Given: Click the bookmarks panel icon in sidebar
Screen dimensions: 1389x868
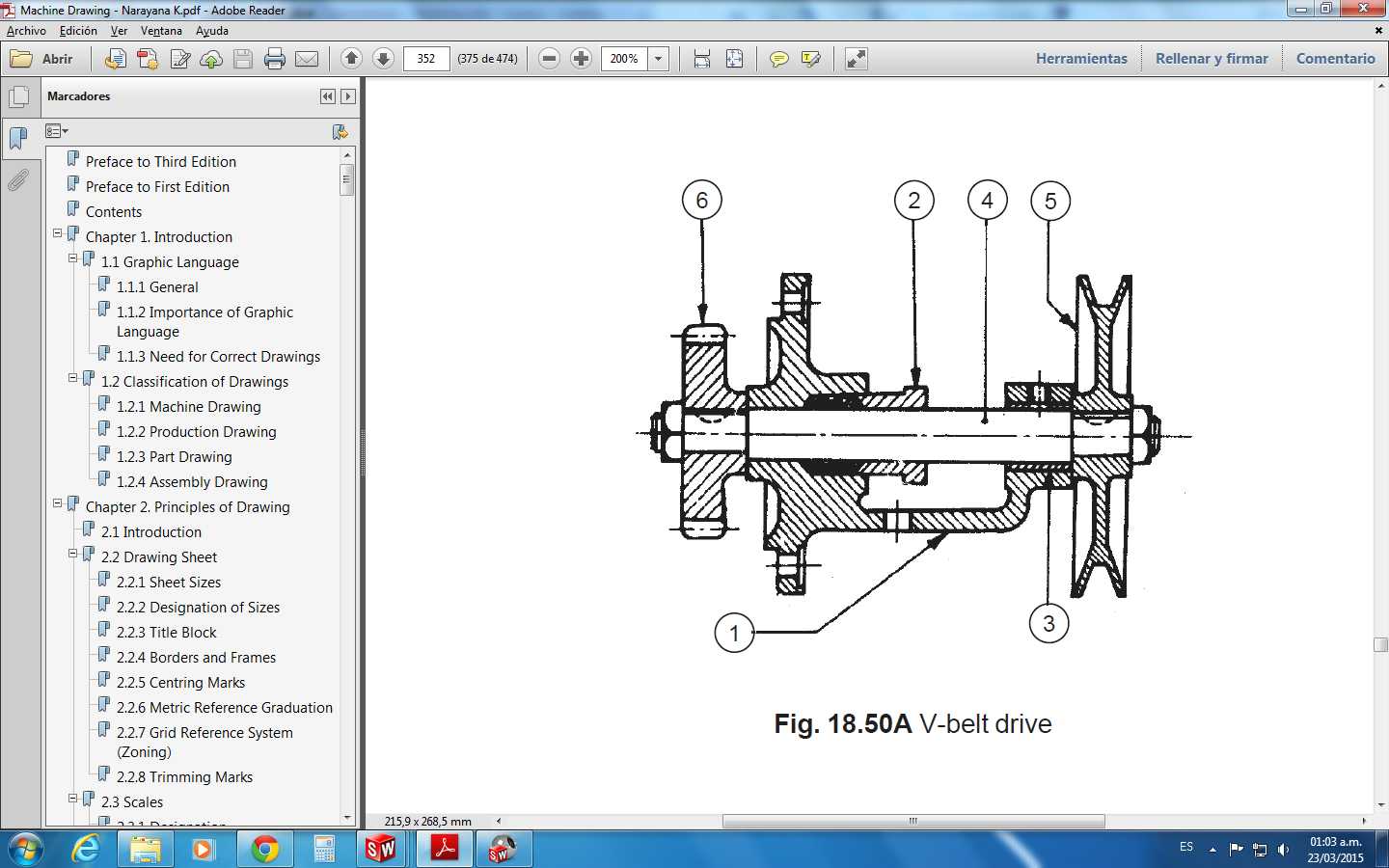Looking at the screenshot, I should coord(18,139).
